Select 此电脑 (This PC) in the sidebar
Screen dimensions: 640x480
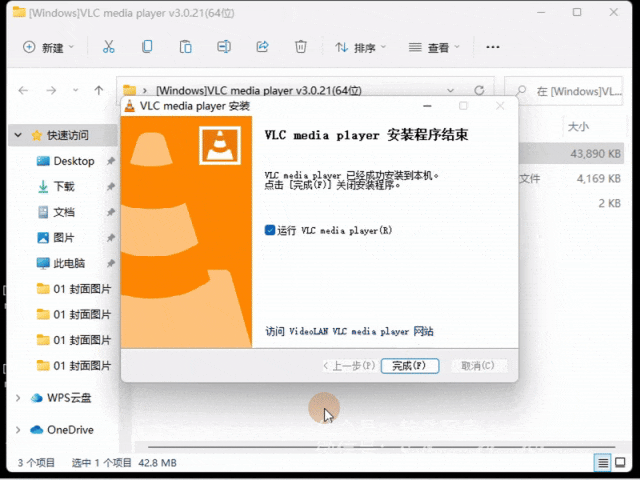61,263
